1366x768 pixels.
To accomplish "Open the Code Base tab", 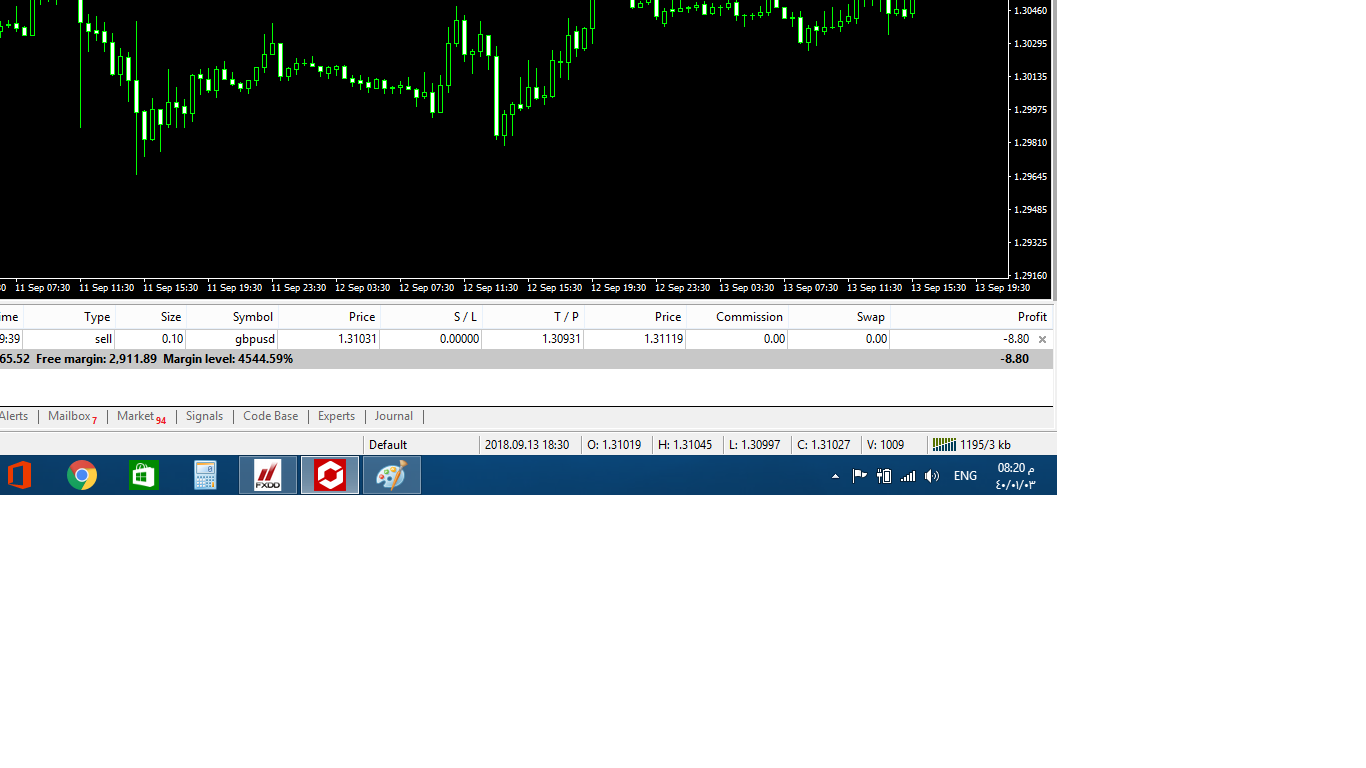I will tap(270, 416).
